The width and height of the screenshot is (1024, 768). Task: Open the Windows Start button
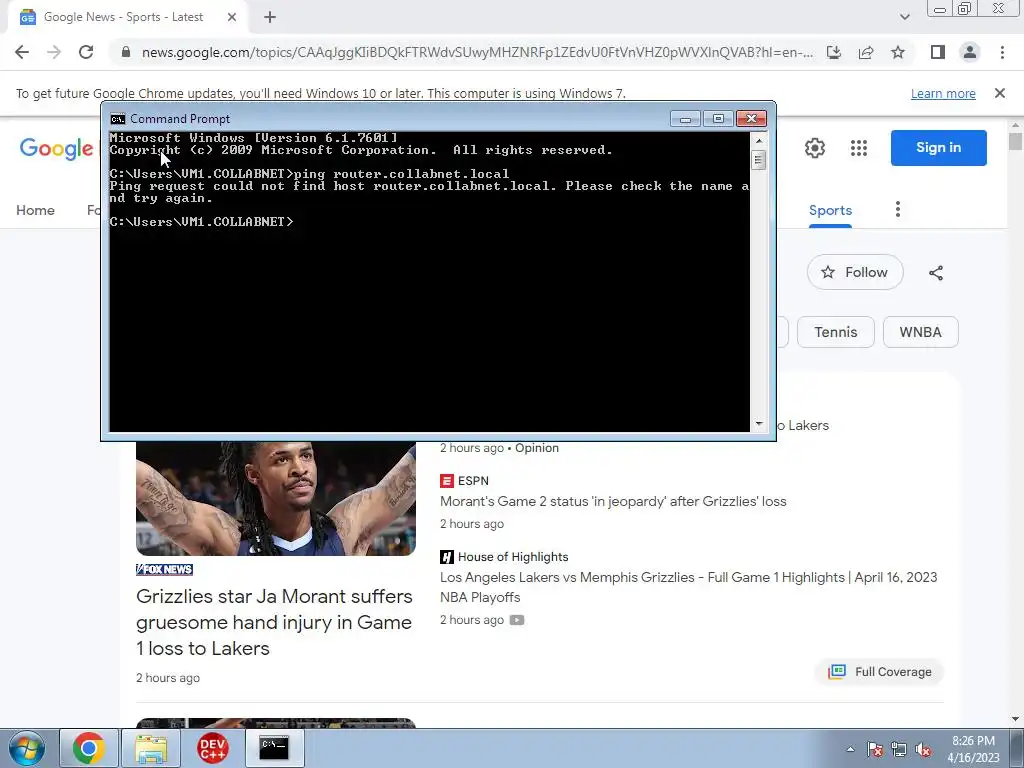[x=27, y=748]
